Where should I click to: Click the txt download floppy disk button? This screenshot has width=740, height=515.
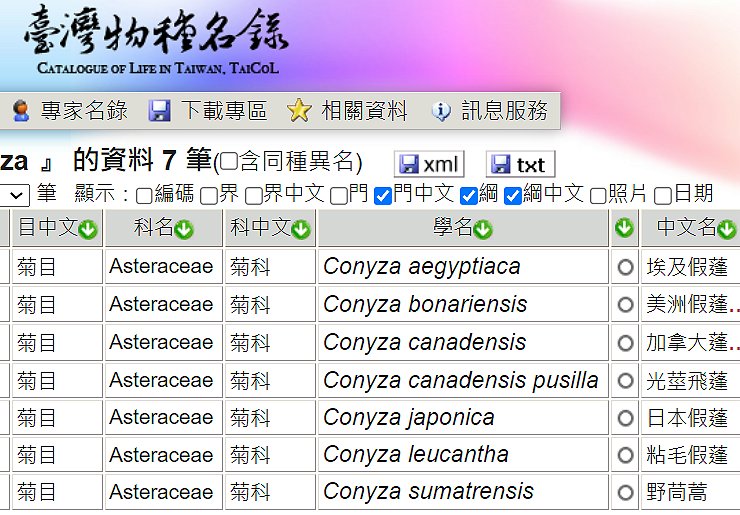pos(519,164)
